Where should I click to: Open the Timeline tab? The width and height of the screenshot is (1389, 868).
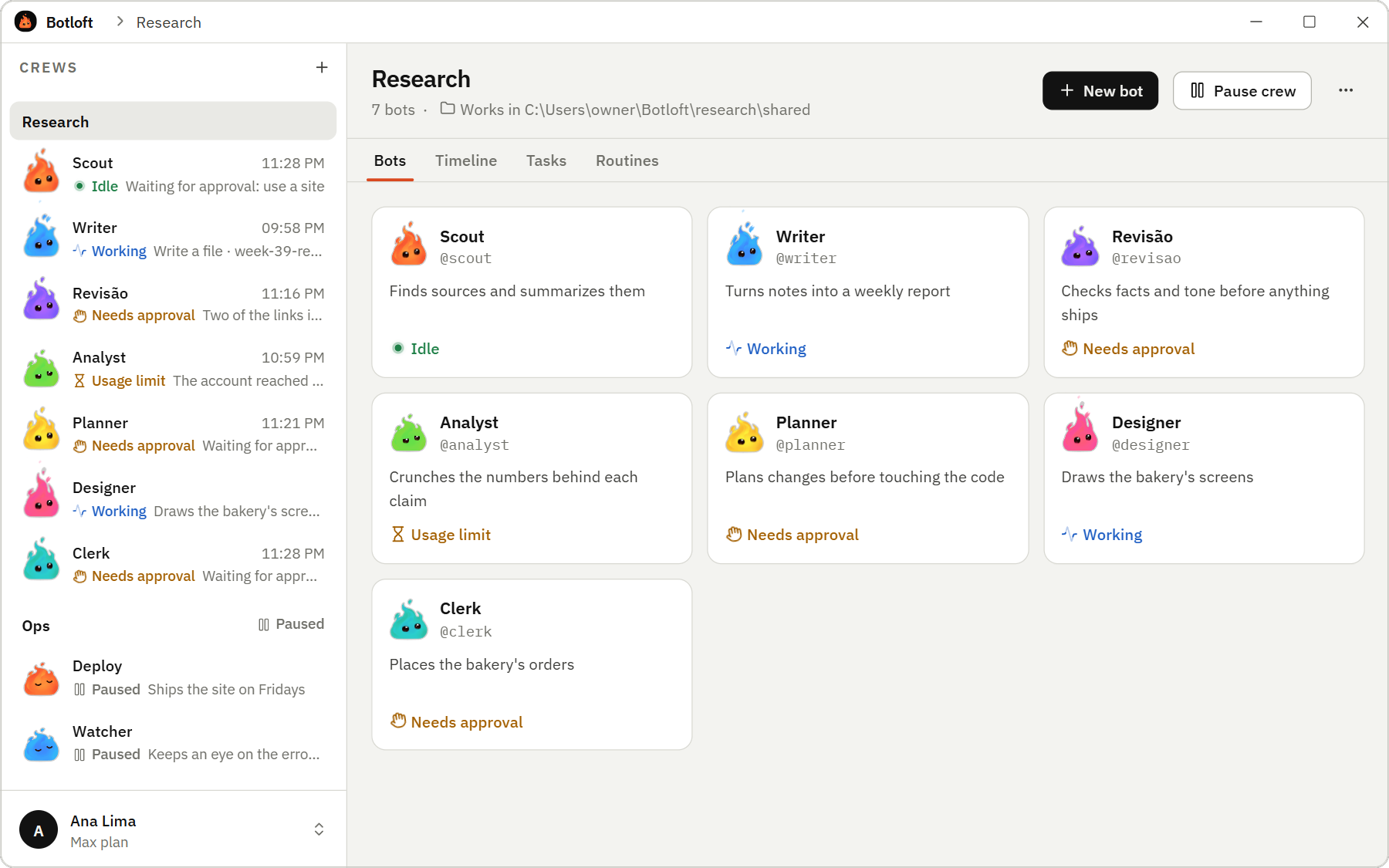pyautogui.click(x=466, y=160)
